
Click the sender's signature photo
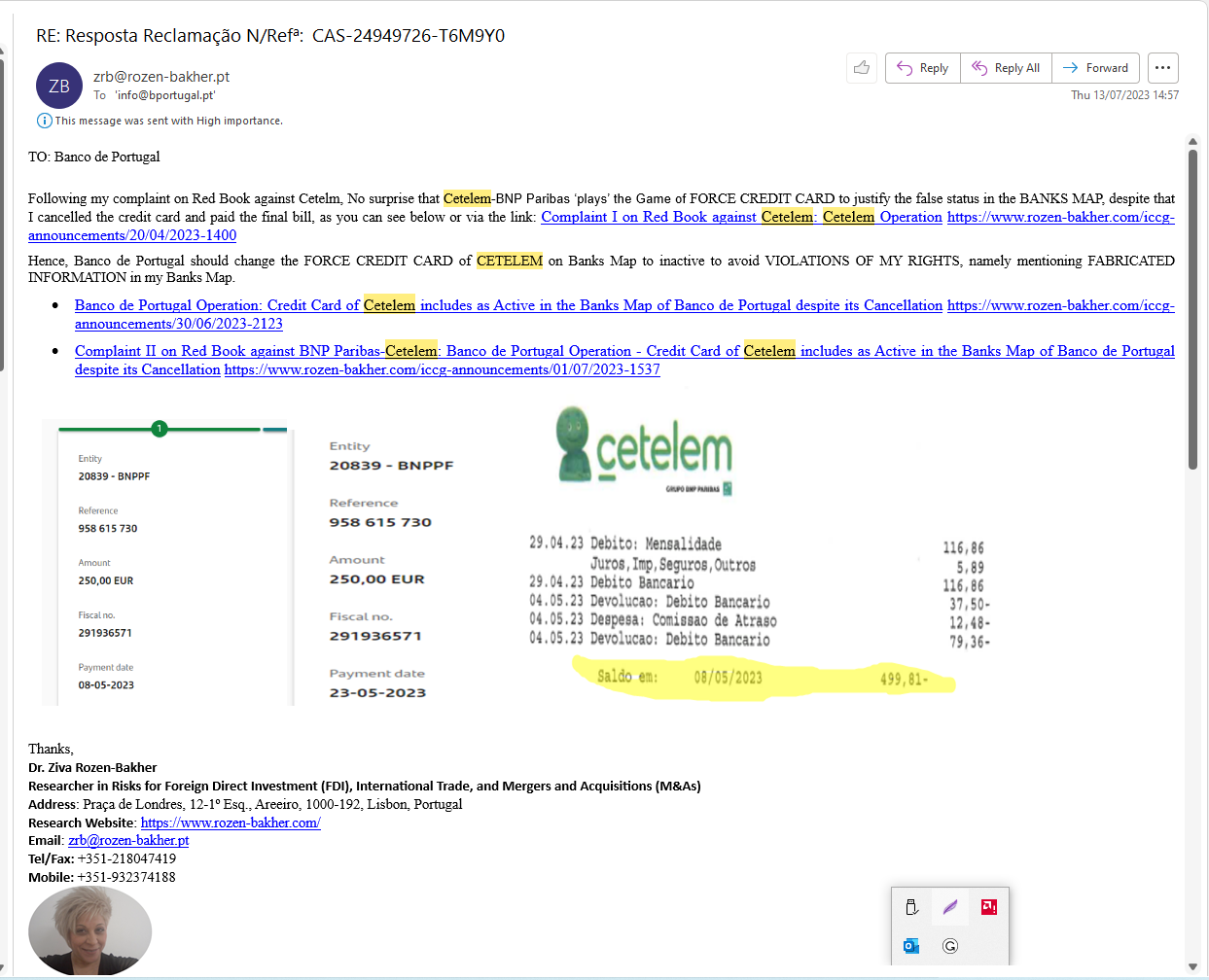click(x=89, y=931)
